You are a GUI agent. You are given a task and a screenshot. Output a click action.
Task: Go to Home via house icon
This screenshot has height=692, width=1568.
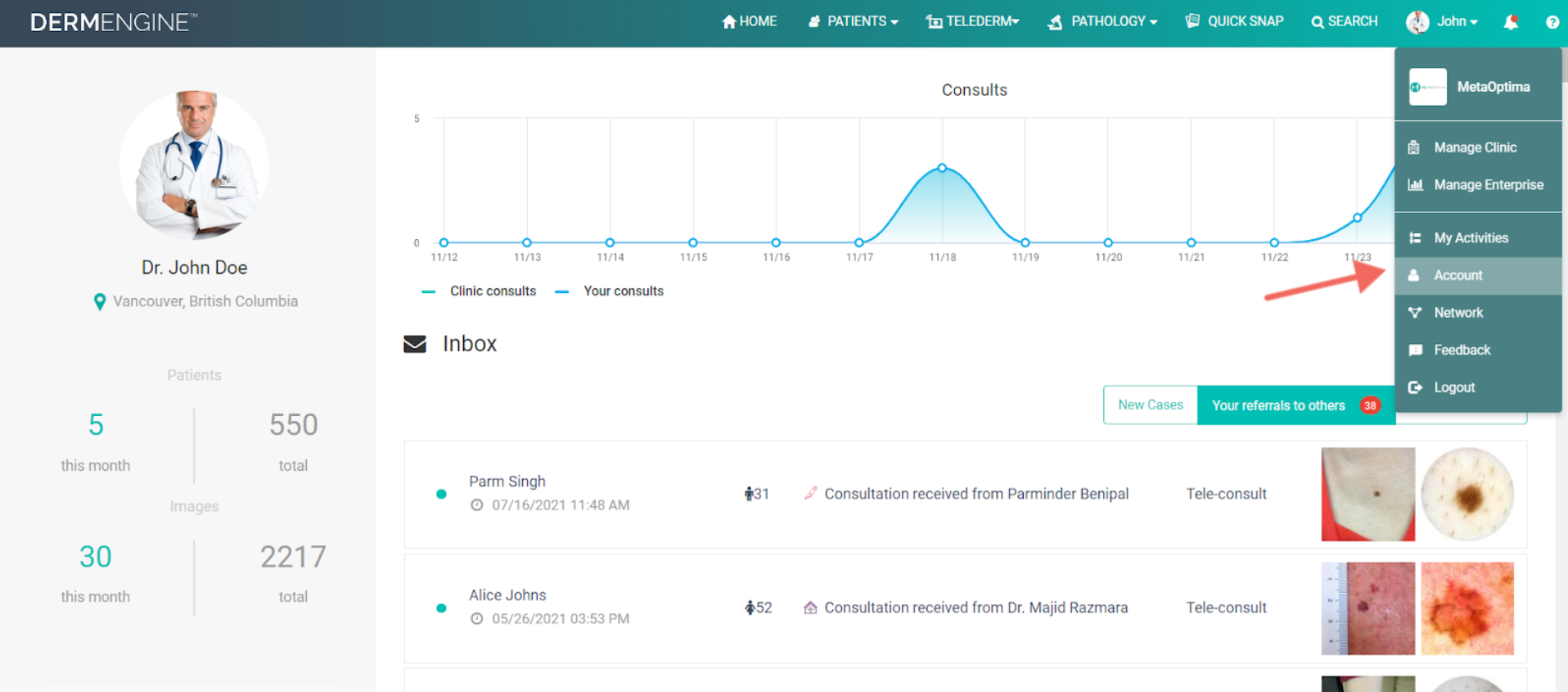[749, 21]
